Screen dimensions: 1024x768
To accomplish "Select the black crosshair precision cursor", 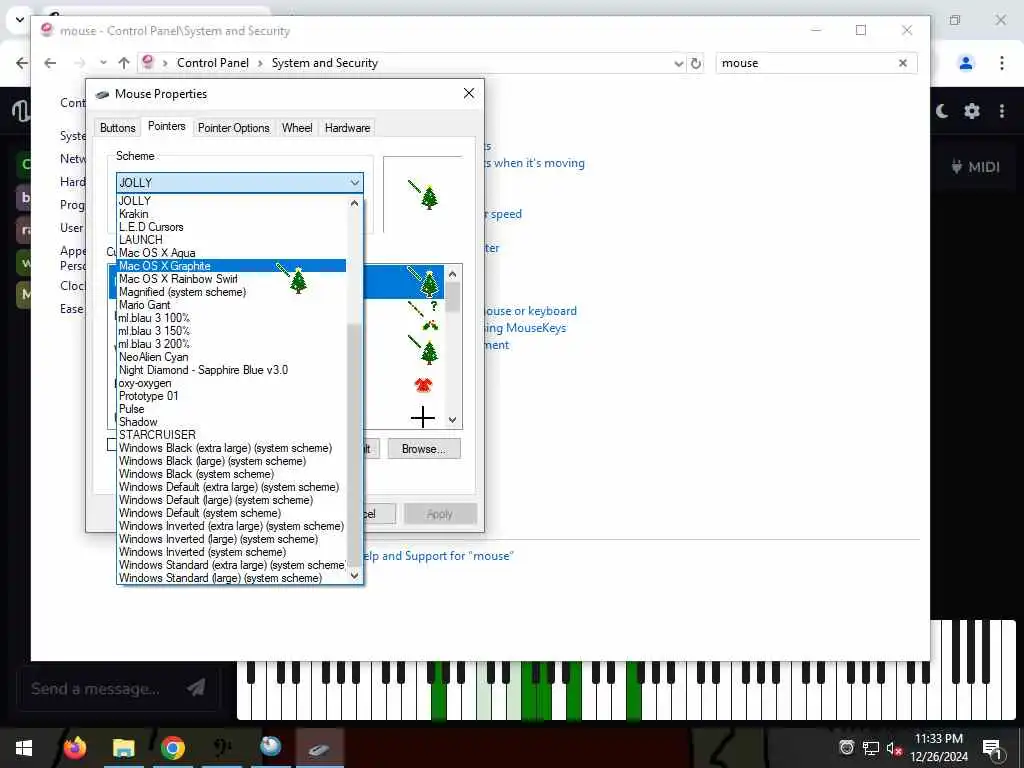I will coord(423,417).
